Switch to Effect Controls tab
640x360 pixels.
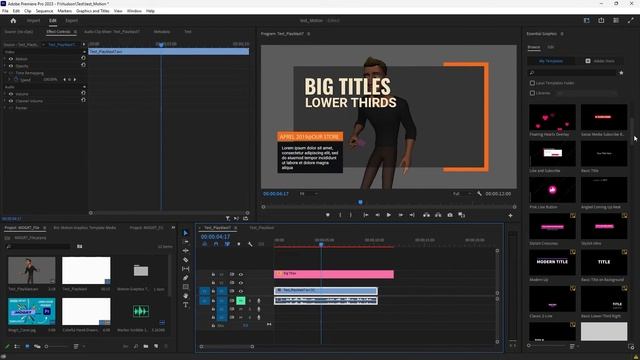coord(58,31)
